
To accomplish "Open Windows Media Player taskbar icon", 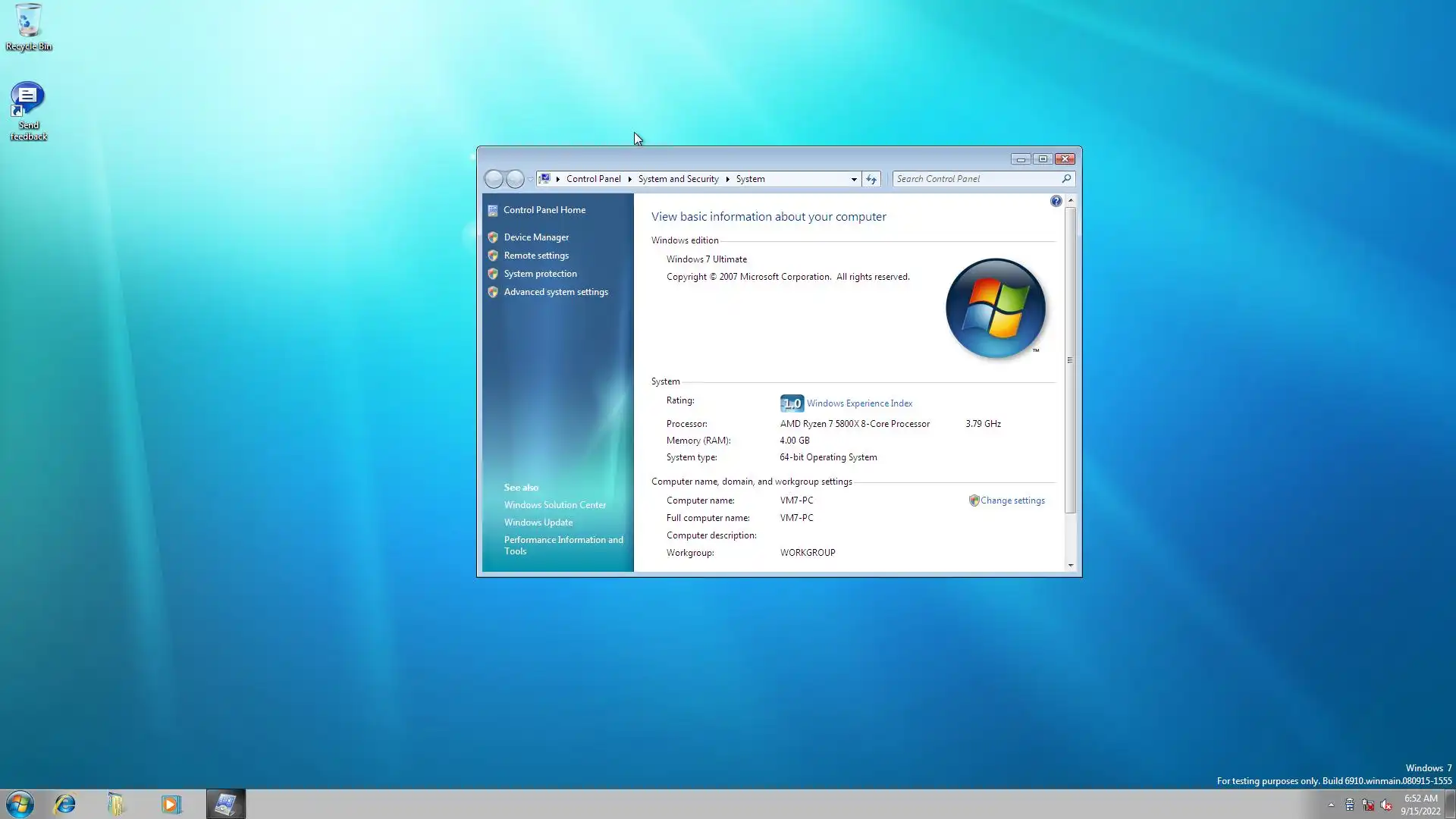I will click(171, 804).
